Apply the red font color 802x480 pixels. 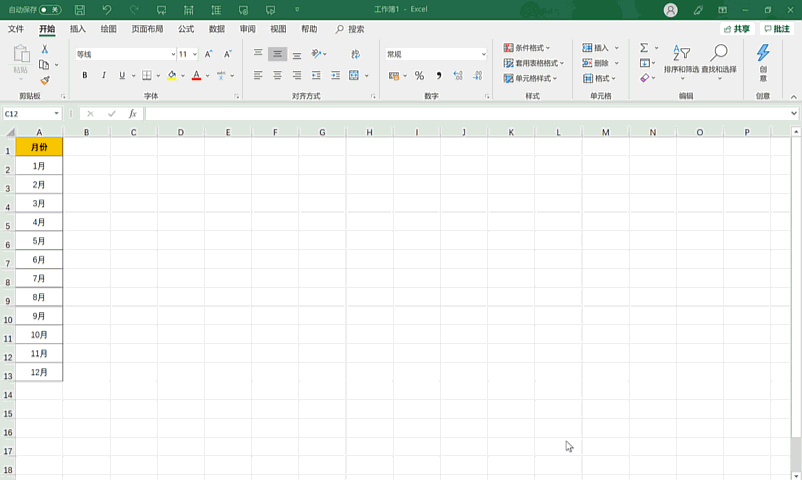pyautogui.click(x=196, y=76)
